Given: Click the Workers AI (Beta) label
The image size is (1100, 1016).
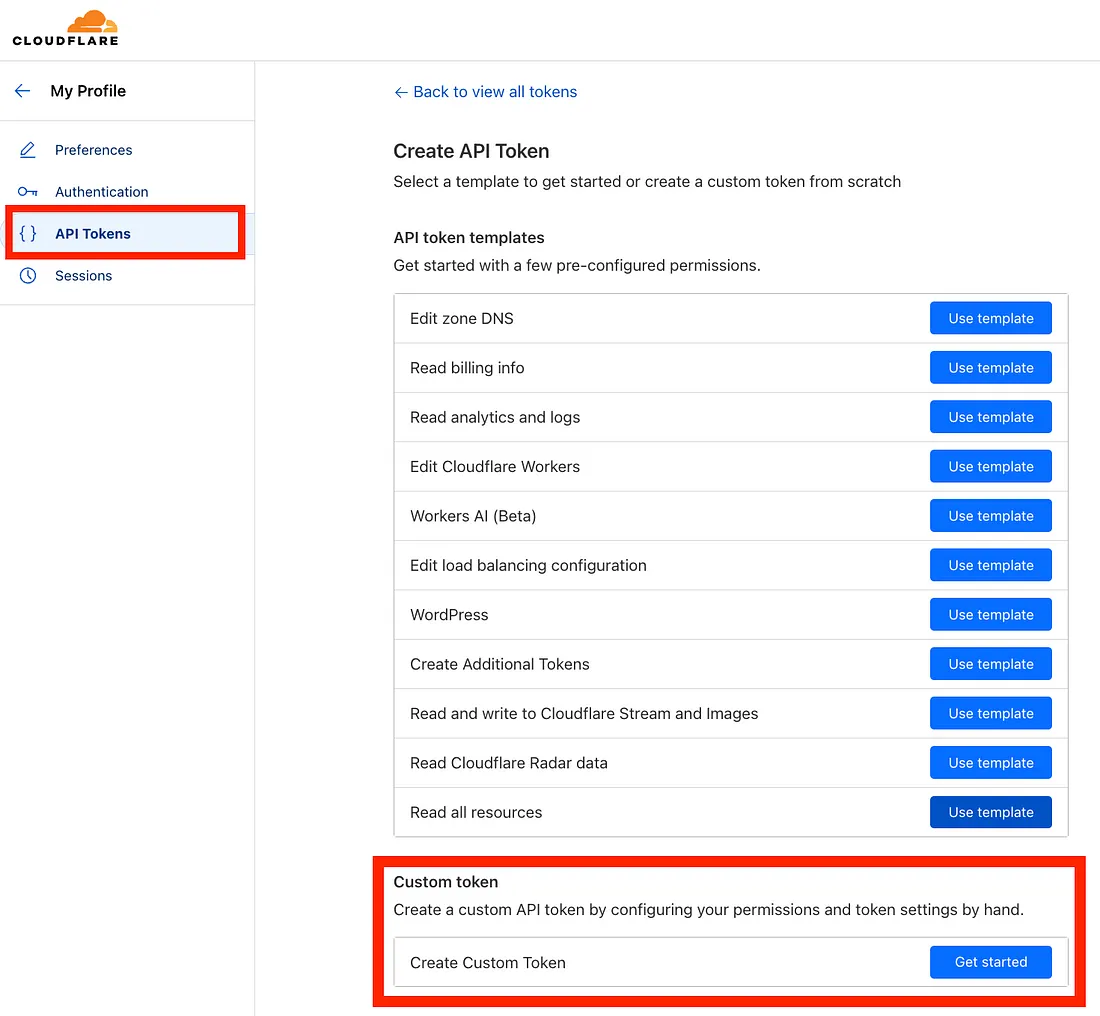Looking at the screenshot, I should [473, 516].
